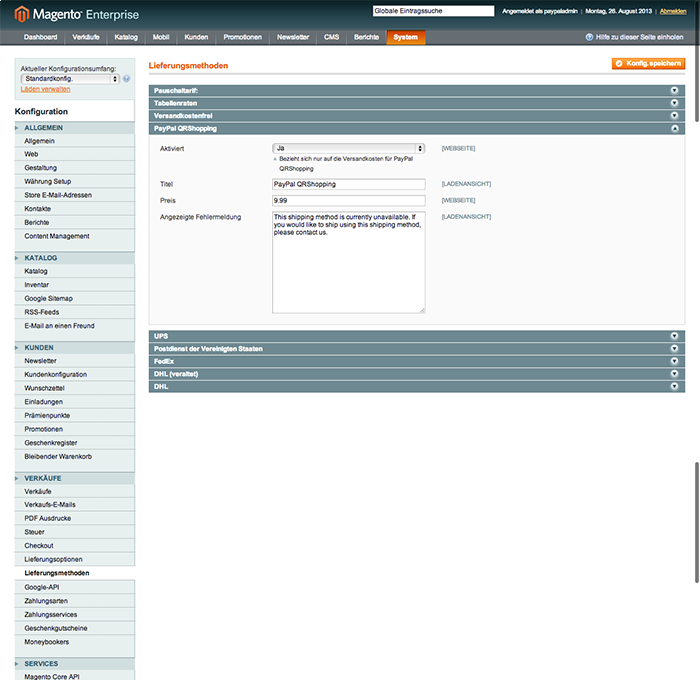Open the Standardkonfig. scope dropdown
Image resolution: width=700 pixels, height=680 pixels.
(70, 78)
